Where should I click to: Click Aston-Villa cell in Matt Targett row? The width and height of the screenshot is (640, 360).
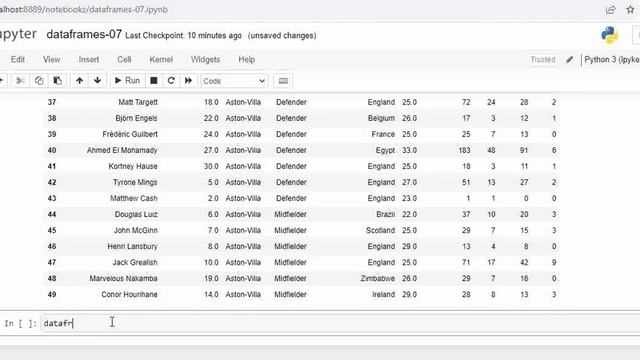pyautogui.click(x=243, y=102)
